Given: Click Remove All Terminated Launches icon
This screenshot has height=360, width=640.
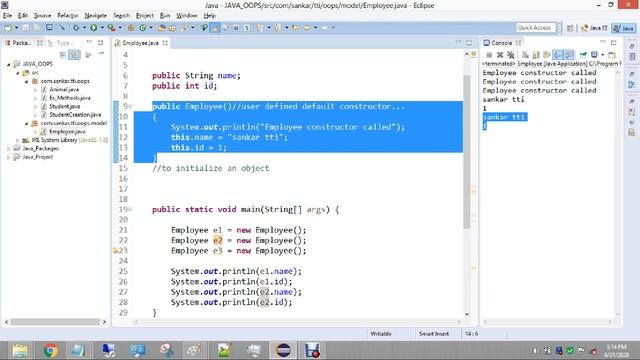Looking at the screenshot, I should click(511, 55).
